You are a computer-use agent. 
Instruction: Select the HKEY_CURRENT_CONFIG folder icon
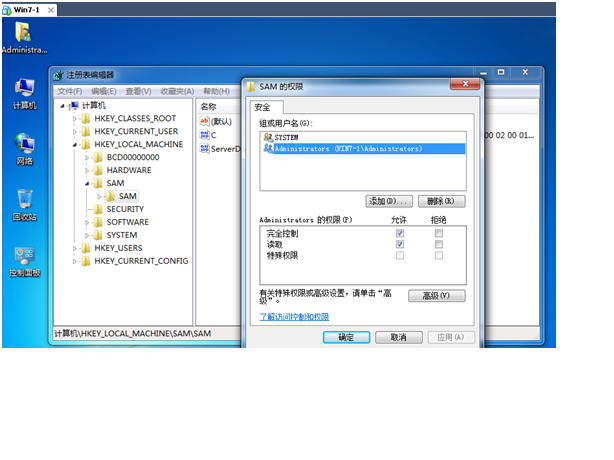click(x=86, y=261)
